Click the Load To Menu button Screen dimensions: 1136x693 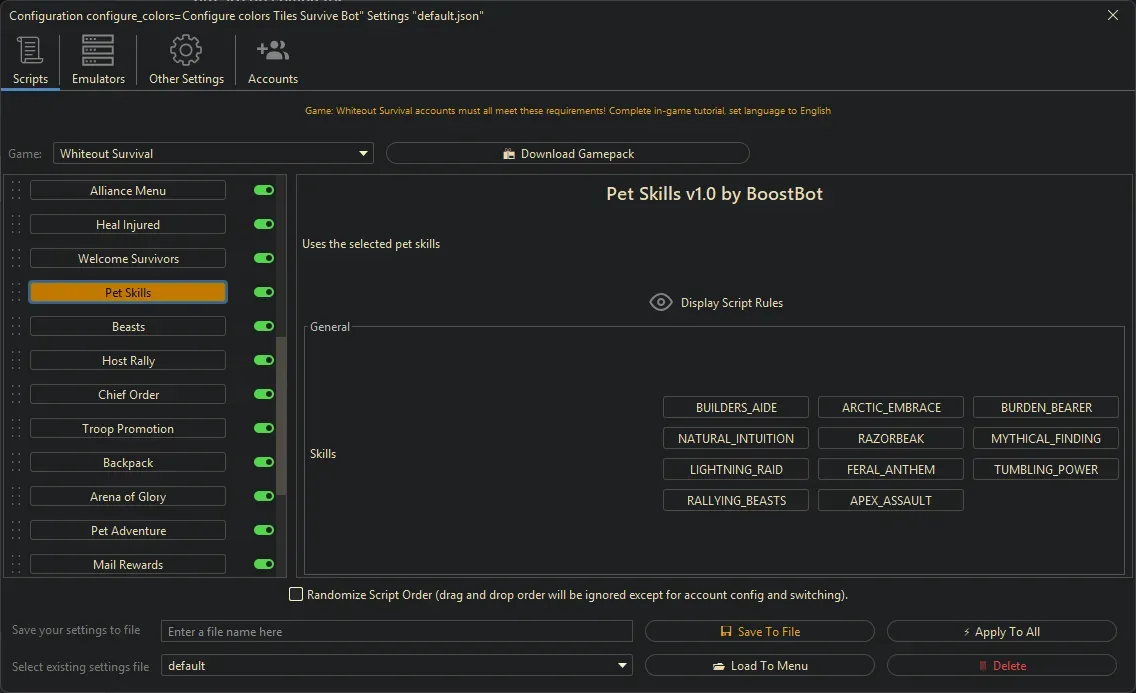pyautogui.click(x=759, y=666)
